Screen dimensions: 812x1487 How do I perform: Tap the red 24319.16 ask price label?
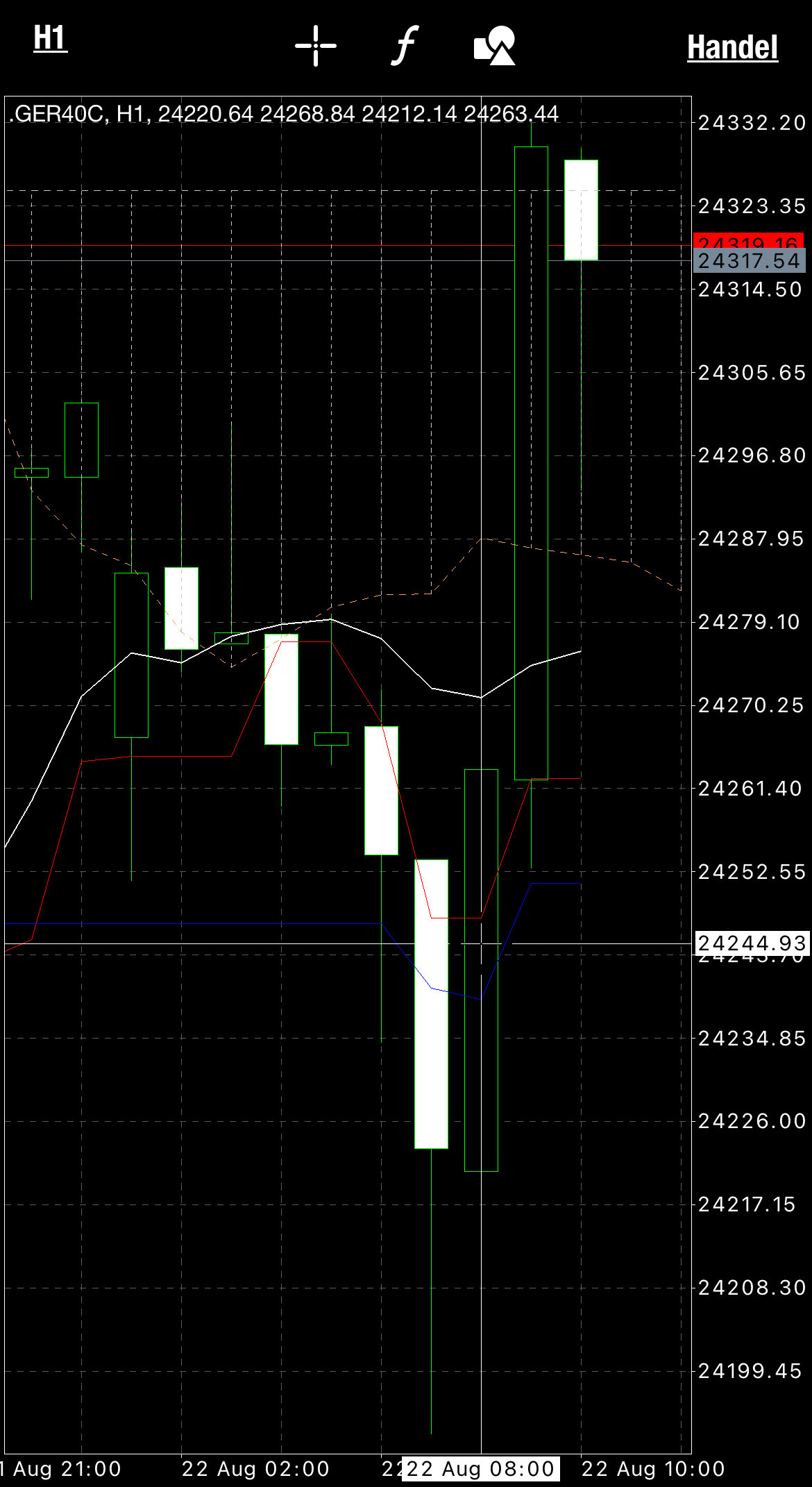coord(748,240)
